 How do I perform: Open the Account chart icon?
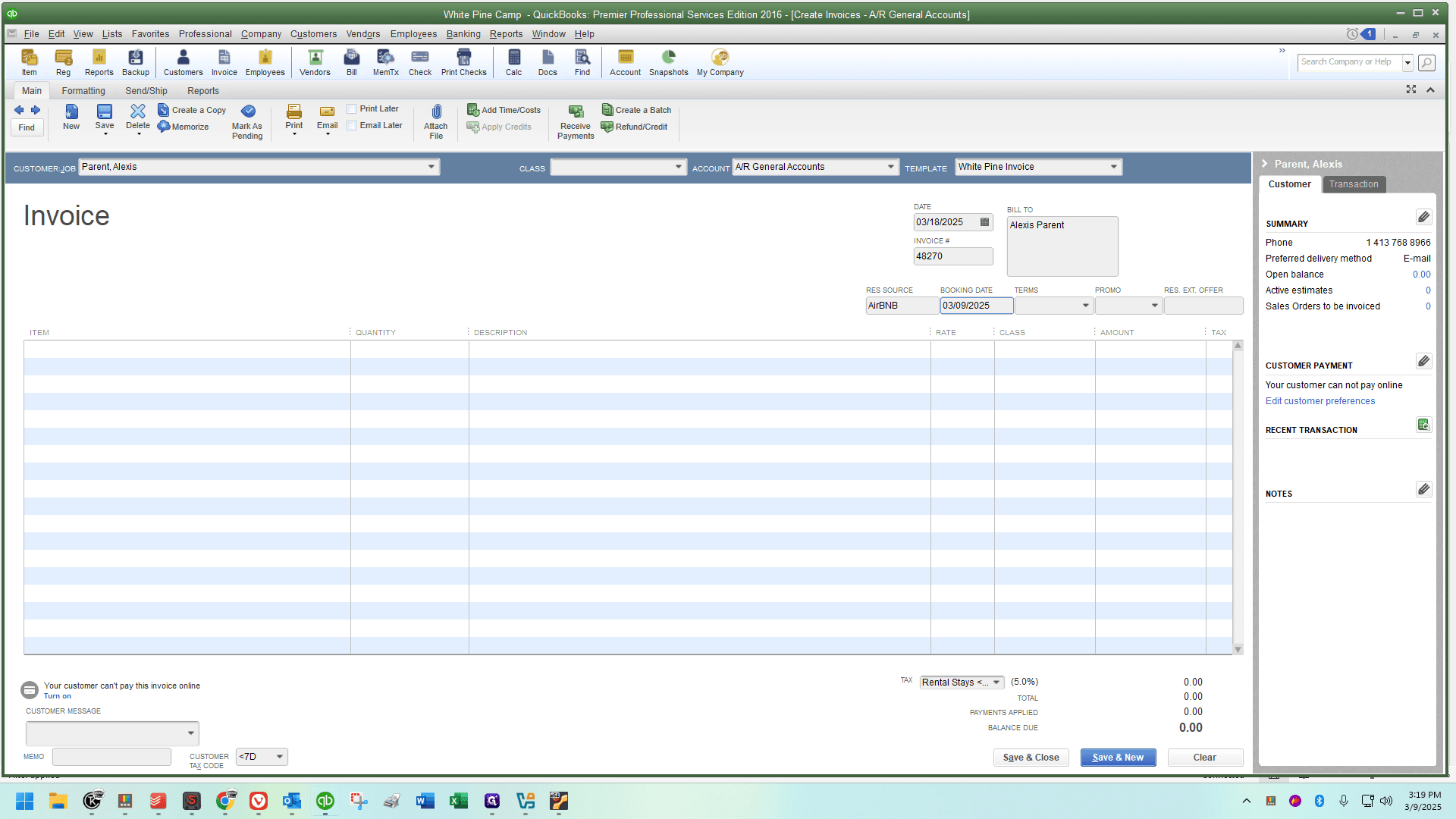[x=625, y=61]
